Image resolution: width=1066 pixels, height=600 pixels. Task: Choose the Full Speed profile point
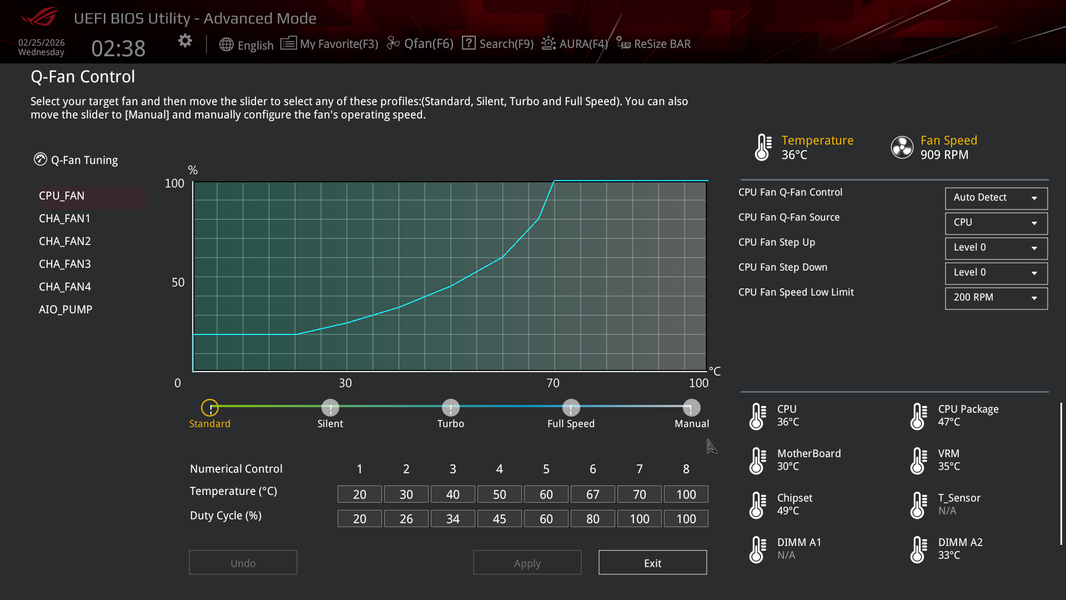click(x=570, y=408)
